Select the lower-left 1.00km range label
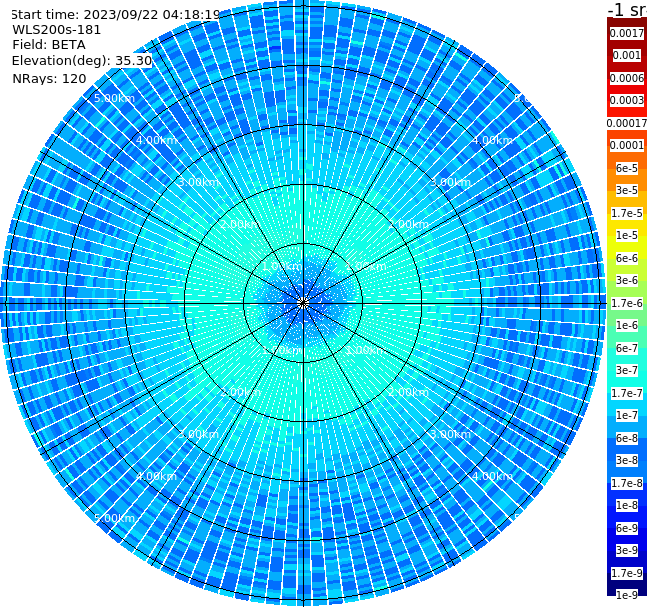 coord(283,350)
